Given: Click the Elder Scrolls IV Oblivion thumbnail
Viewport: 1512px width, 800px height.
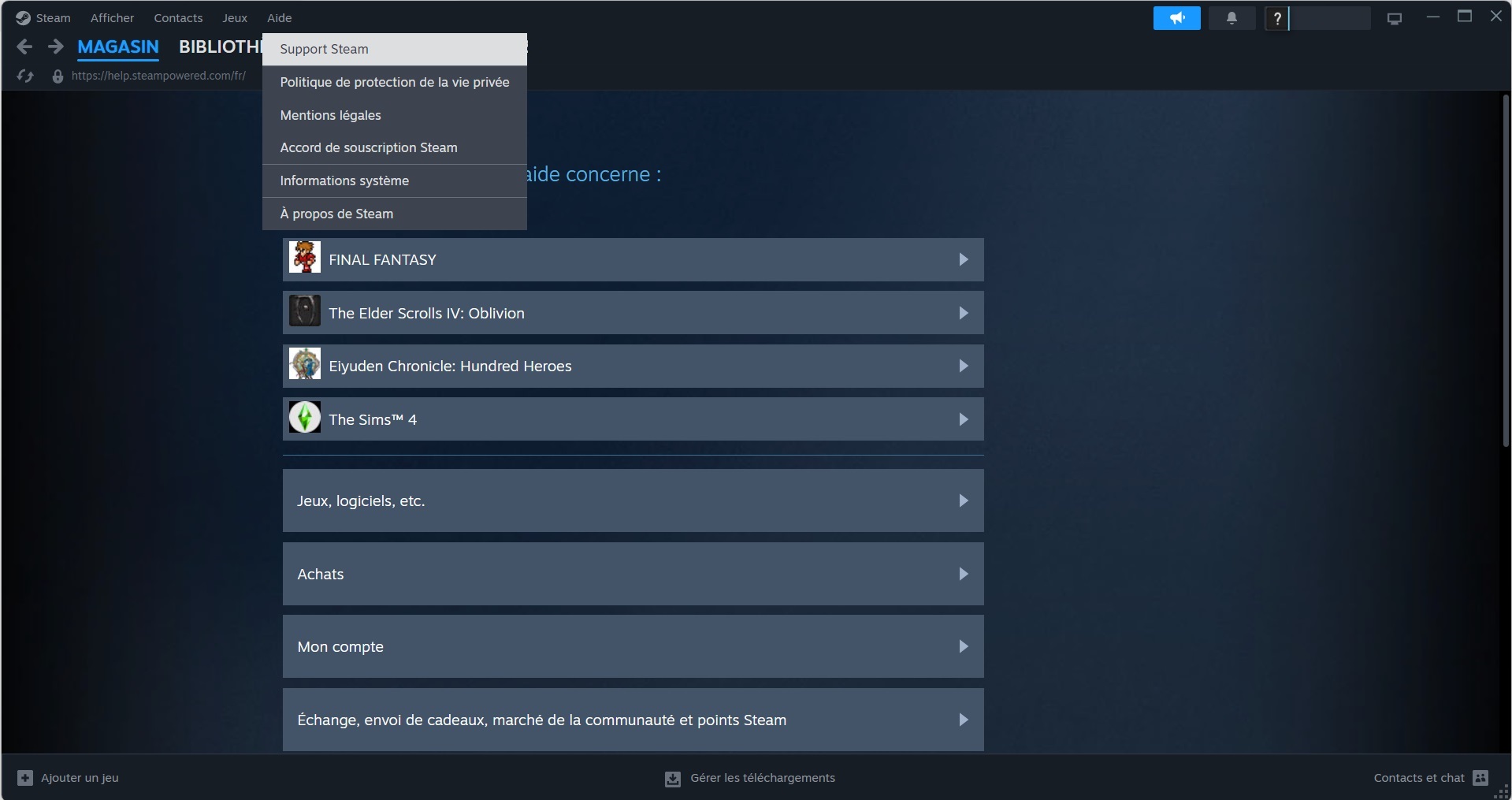Looking at the screenshot, I should click(x=305, y=311).
